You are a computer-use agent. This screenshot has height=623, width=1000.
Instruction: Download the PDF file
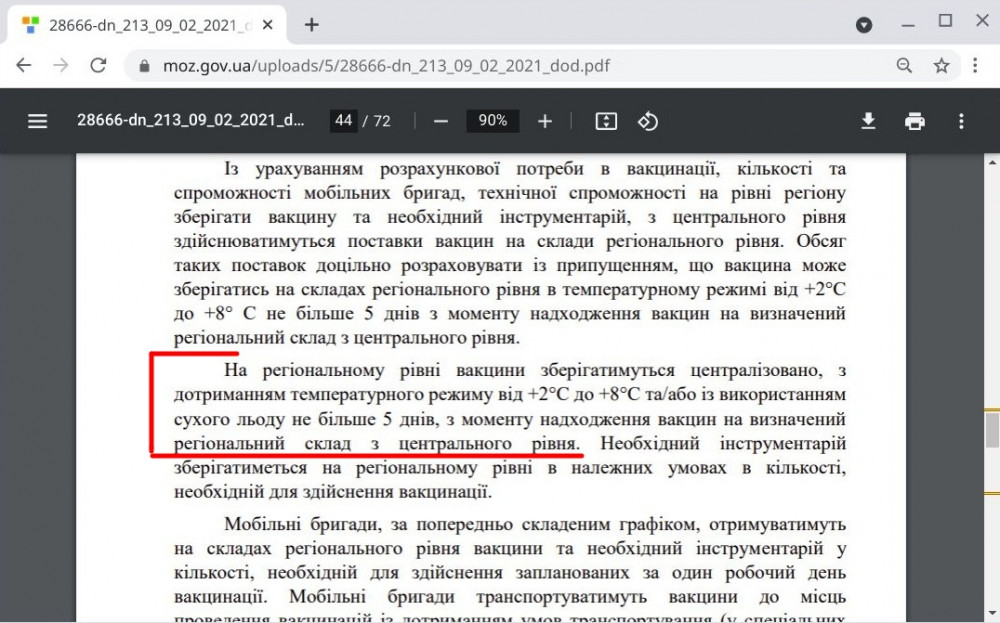pos(868,121)
